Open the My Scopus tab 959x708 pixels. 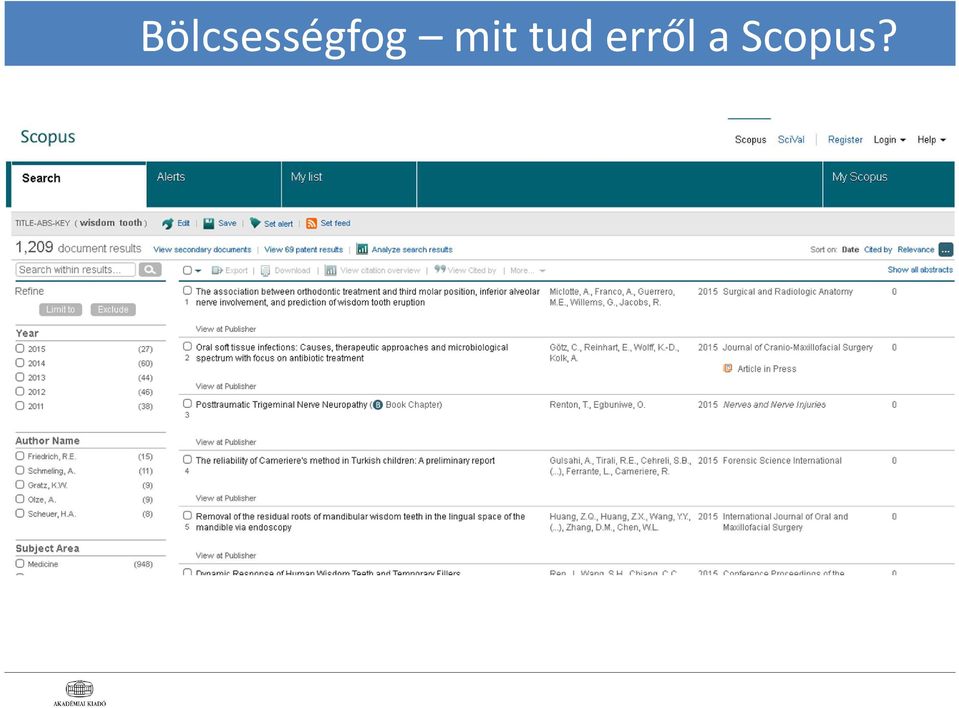click(888, 185)
